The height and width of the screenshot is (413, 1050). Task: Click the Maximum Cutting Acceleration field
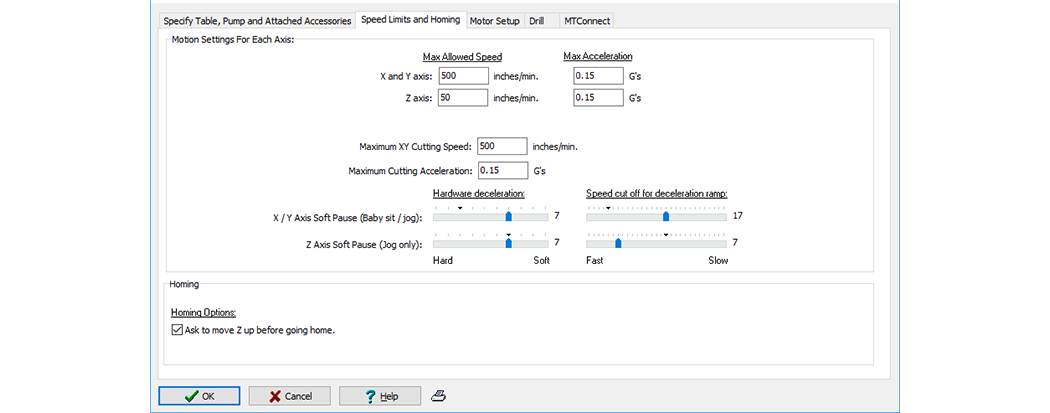[502, 170]
